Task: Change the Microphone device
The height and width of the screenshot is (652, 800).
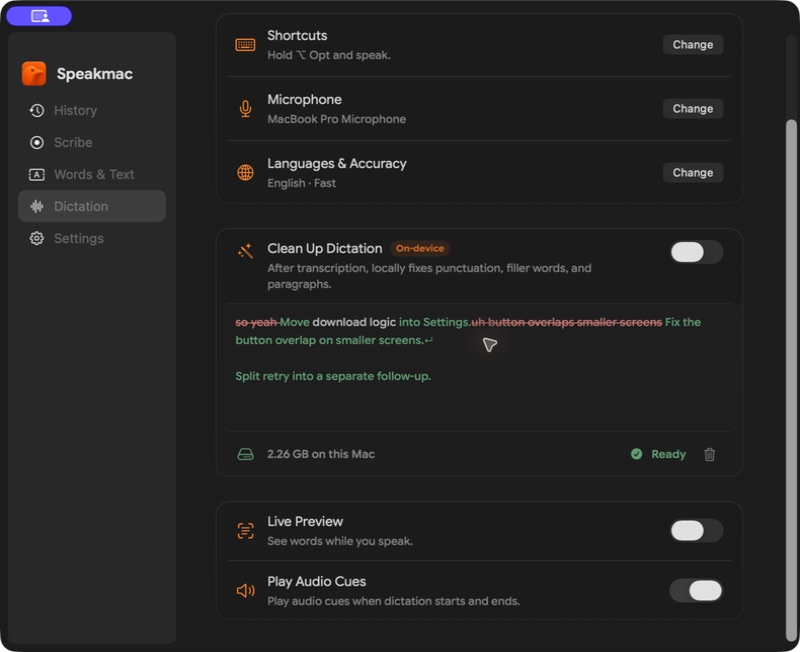Action: (x=693, y=109)
